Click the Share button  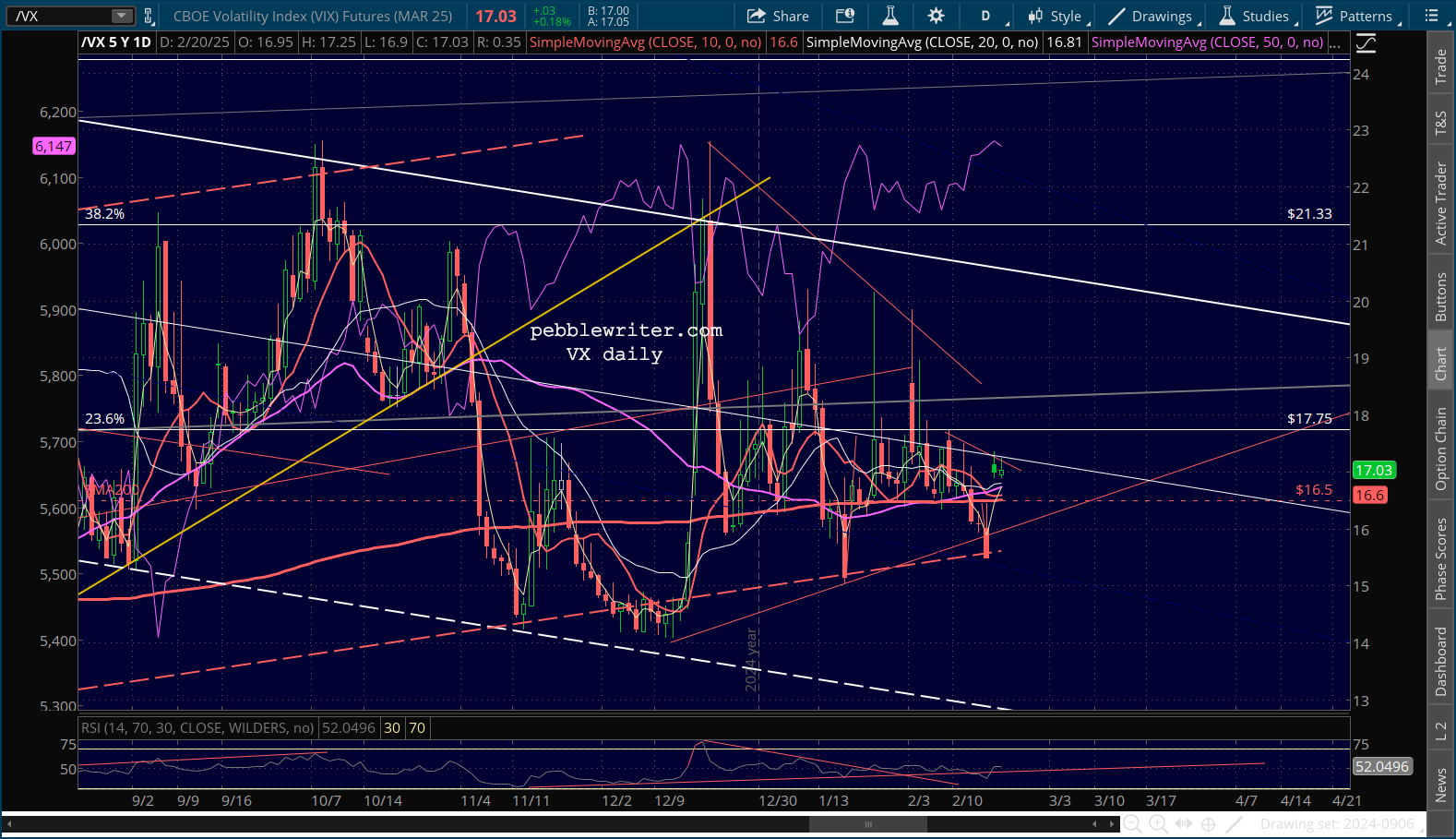pyautogui.click(x=778, y=16)
